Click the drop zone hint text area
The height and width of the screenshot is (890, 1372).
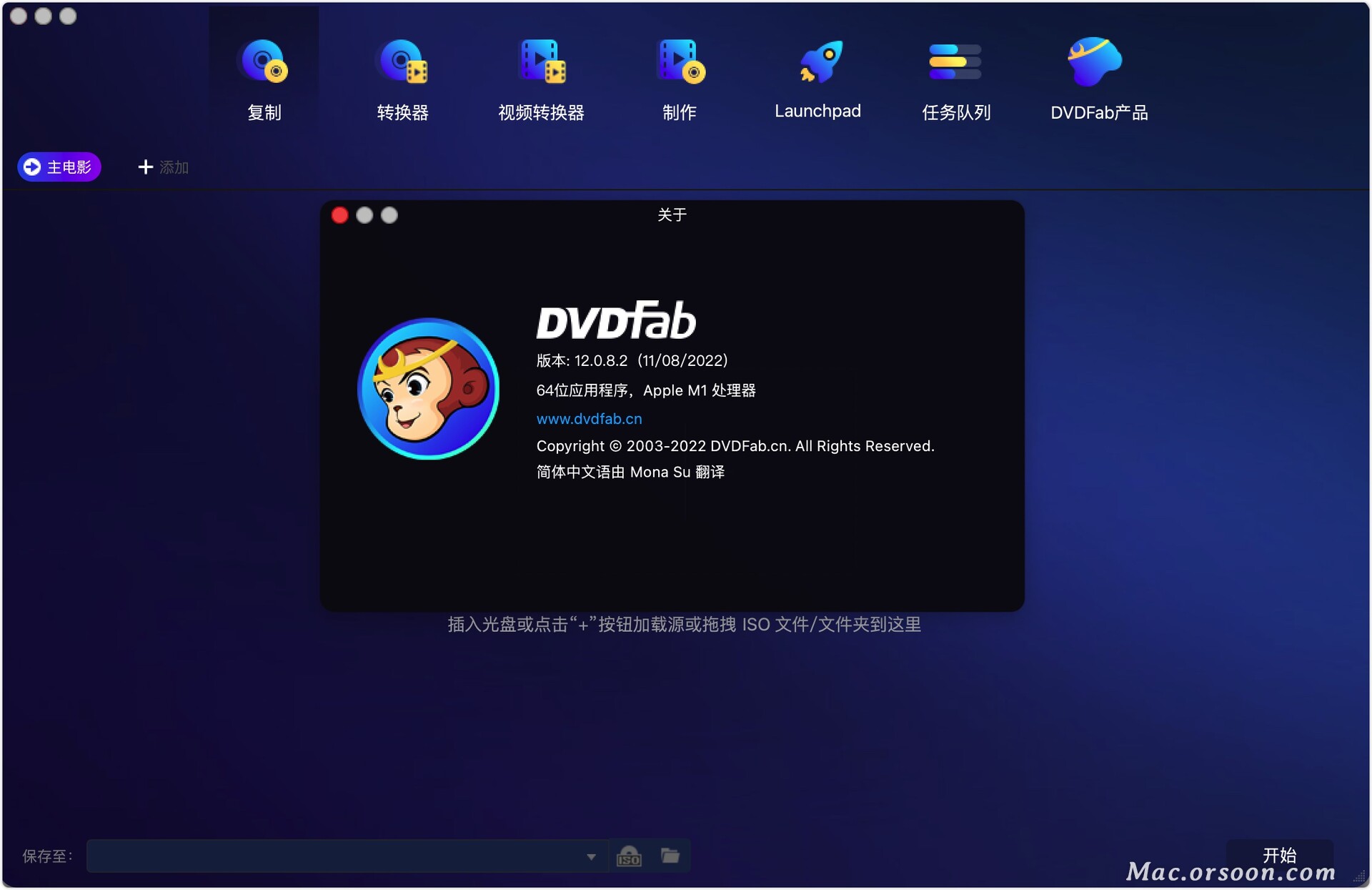click(x=684, y=625)
